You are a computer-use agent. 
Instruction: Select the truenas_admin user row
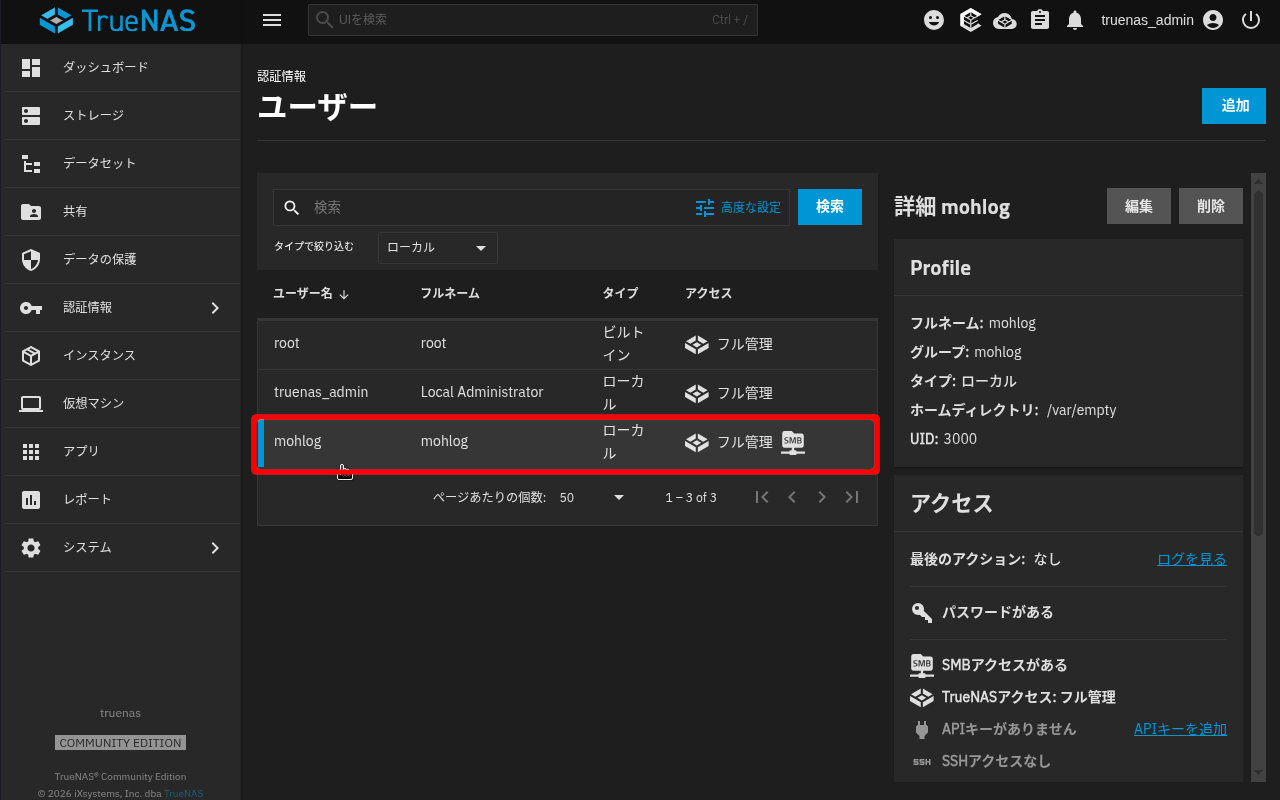tap(567, 393)
